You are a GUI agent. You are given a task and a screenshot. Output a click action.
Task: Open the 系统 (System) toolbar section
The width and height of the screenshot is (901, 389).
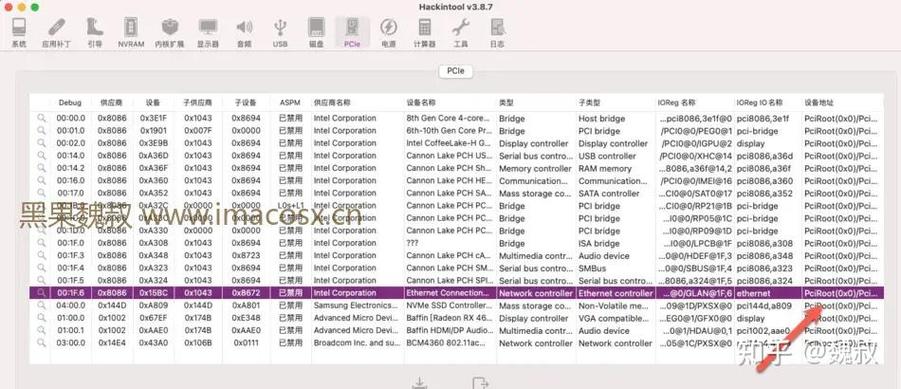click(x=19, y=32)
